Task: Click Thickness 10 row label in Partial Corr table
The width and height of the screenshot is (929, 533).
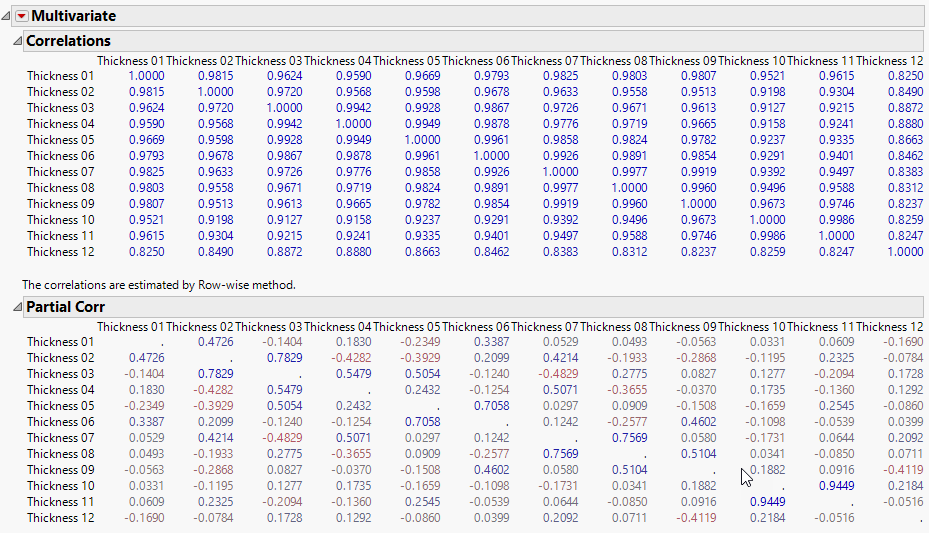Action: (x=60, y=486)
